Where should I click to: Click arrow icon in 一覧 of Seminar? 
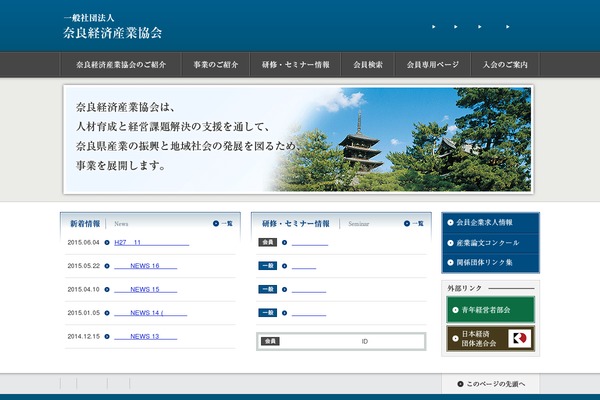click(407, 224)
